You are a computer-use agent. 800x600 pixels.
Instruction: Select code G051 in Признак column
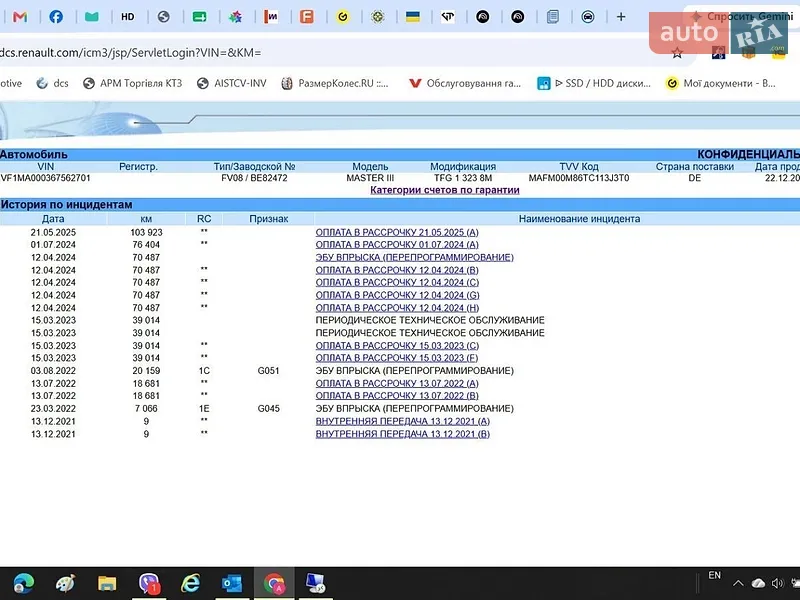pos(268,370)
